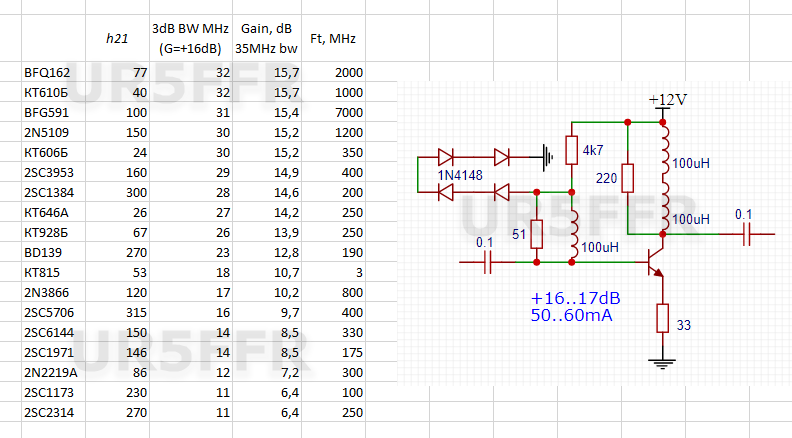Image resolution: width=792 pixels, height=438 pixels.
Task: Select h21 value 24 in КТ606Б row
Action: [118, 153]
